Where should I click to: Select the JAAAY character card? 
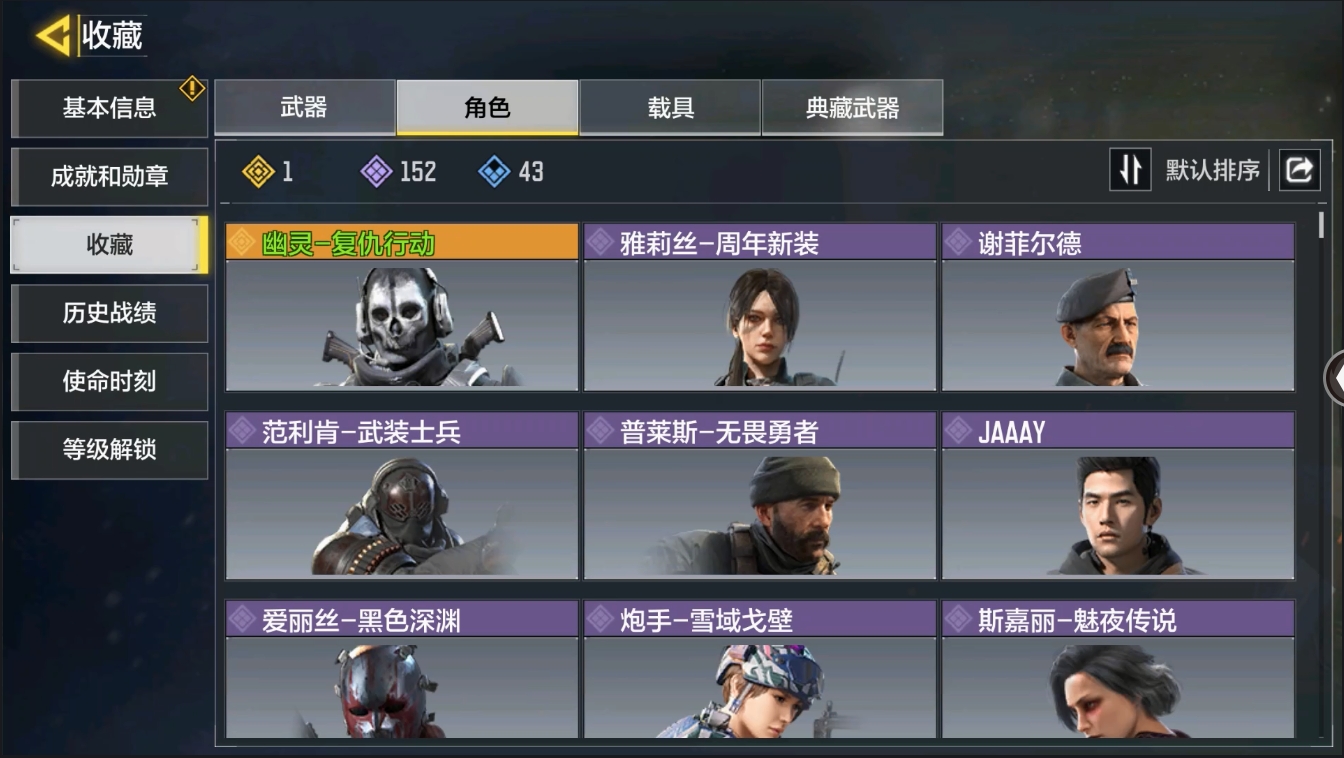point(1118,495)
